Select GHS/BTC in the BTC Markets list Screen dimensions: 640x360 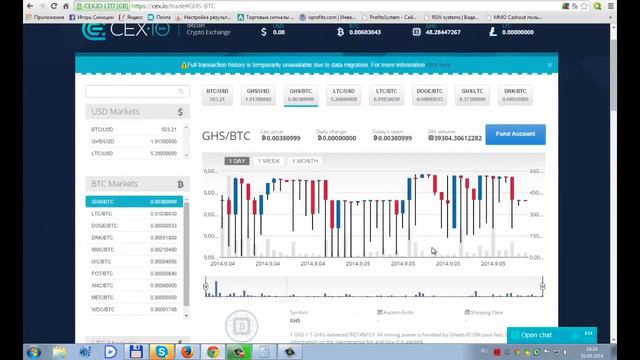[x=134, y=202]
